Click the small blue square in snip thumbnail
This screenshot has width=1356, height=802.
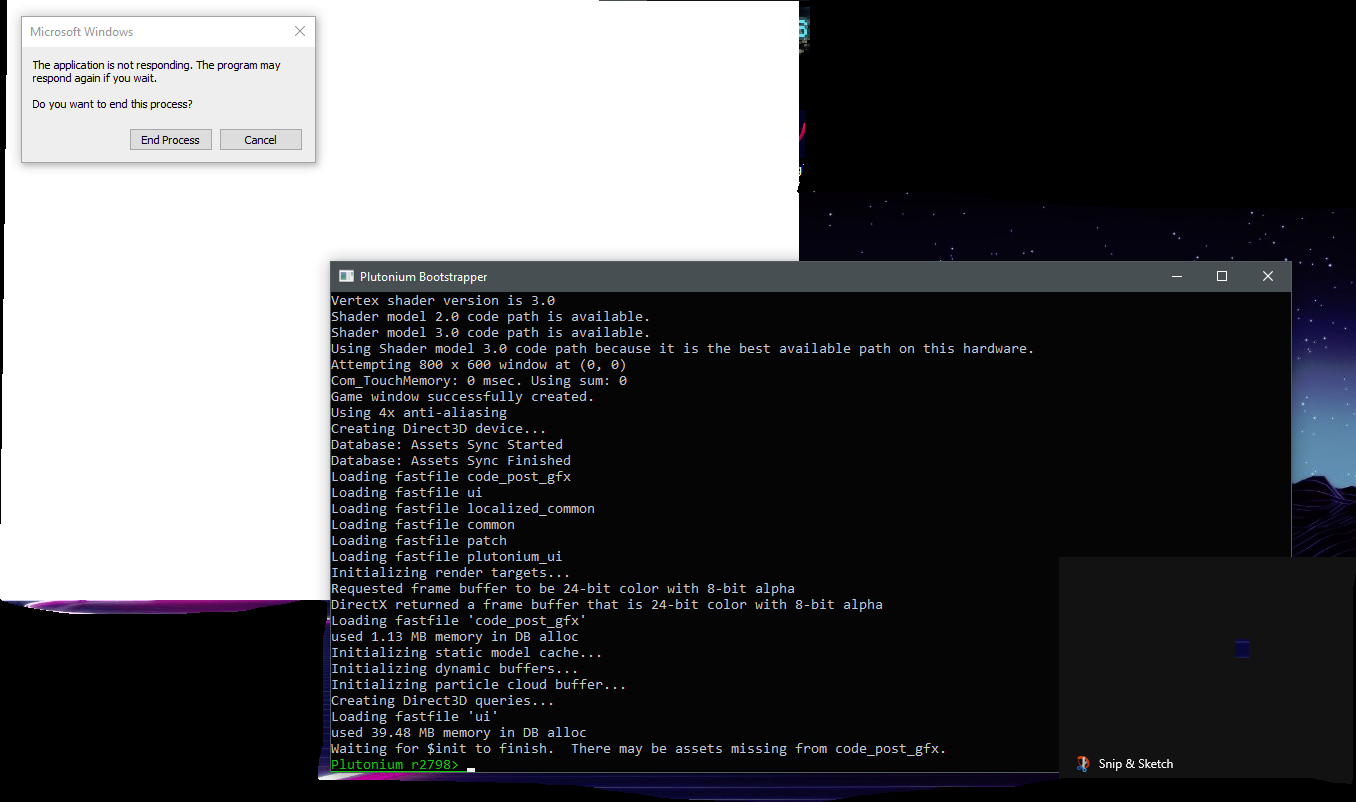tap(1242, 649)
